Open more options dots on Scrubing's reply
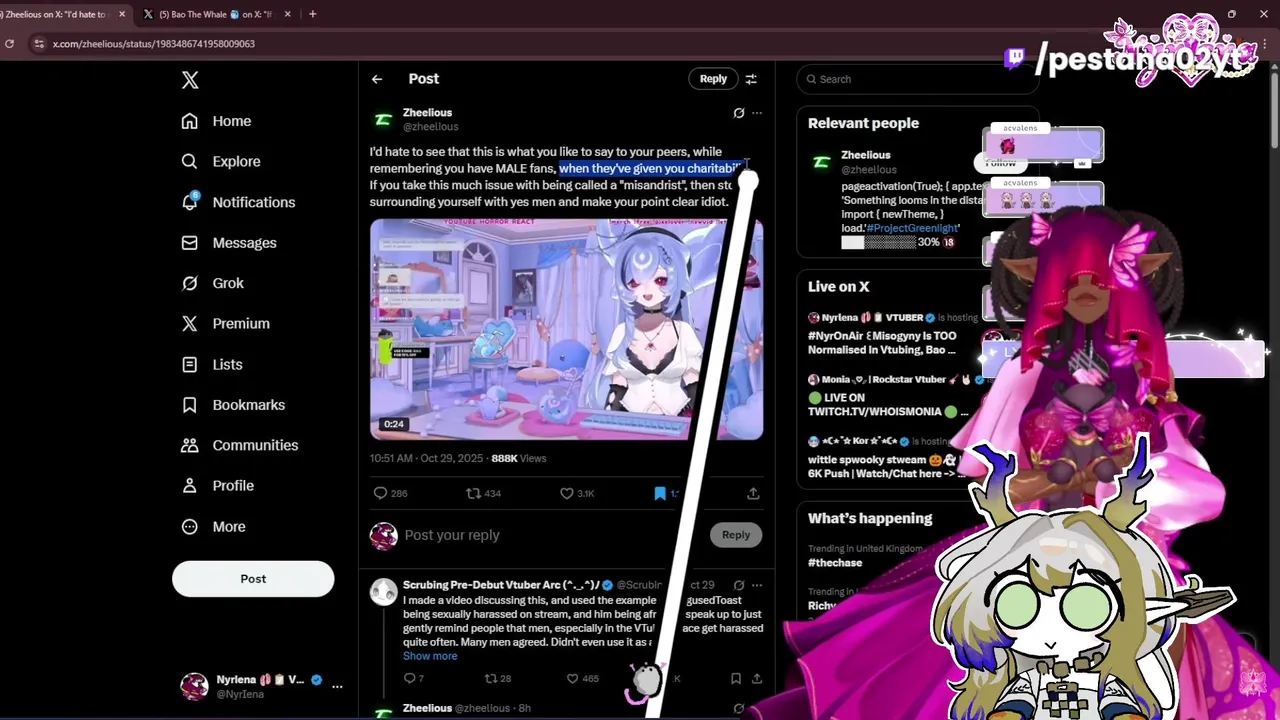This screenshot has width=1280, height=720. tap(757, 585)
